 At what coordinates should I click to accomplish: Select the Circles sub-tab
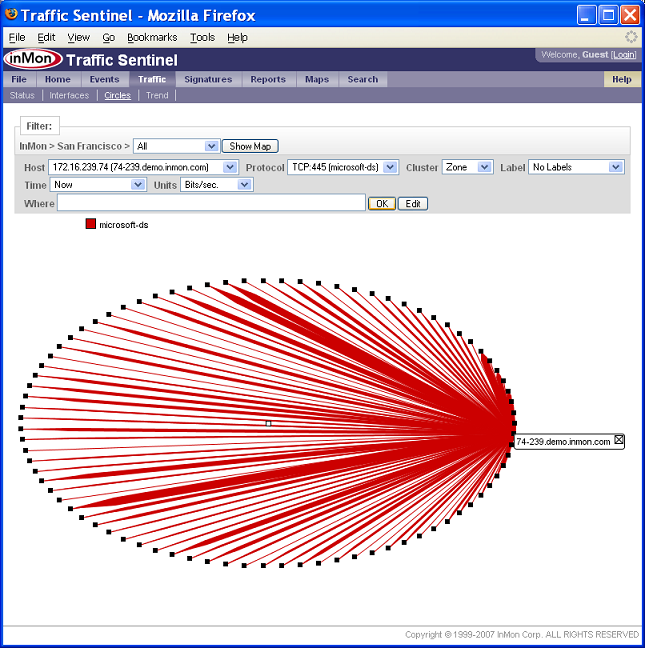(117, 95)
